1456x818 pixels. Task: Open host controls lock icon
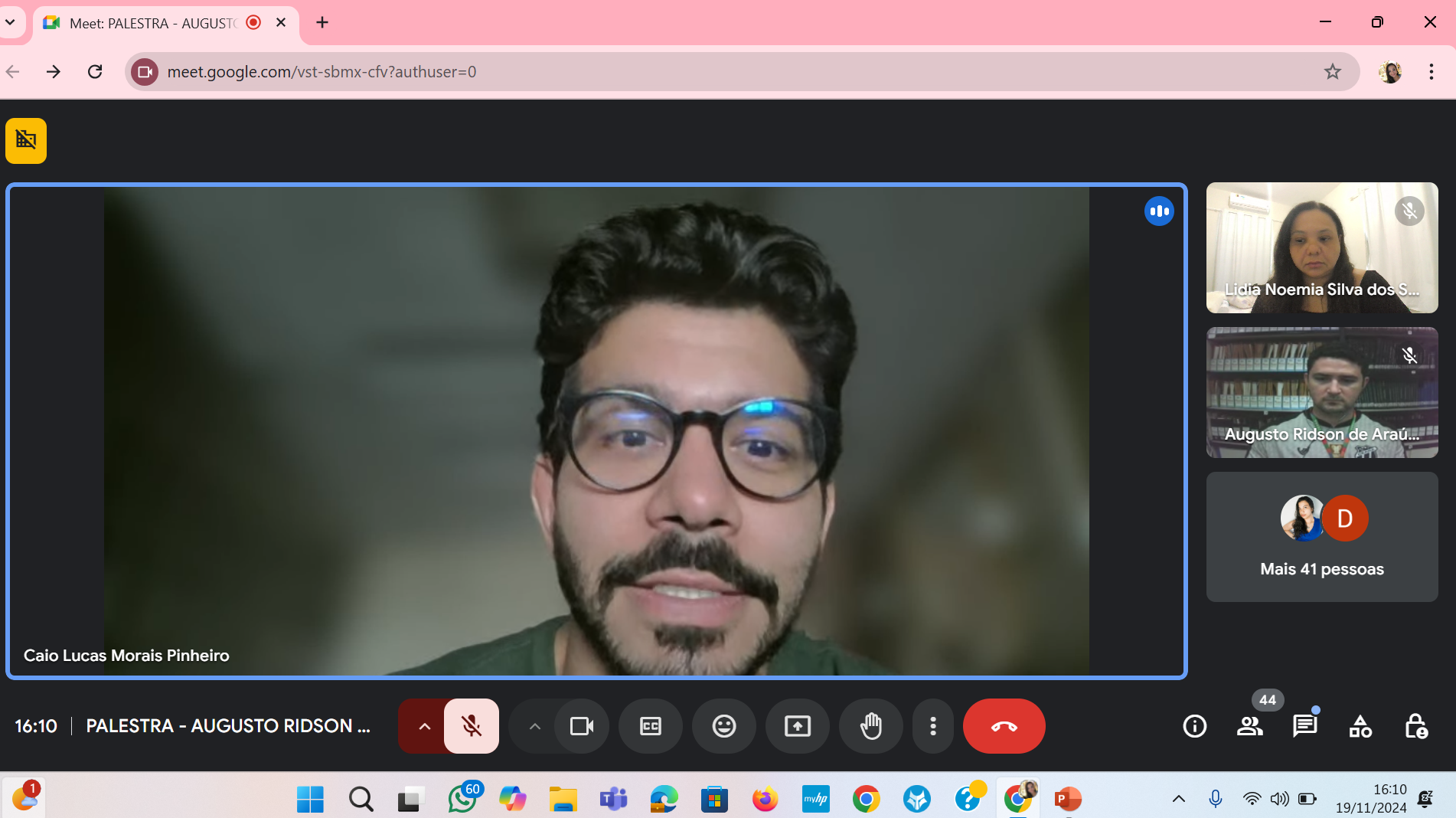coord(1415,725)
